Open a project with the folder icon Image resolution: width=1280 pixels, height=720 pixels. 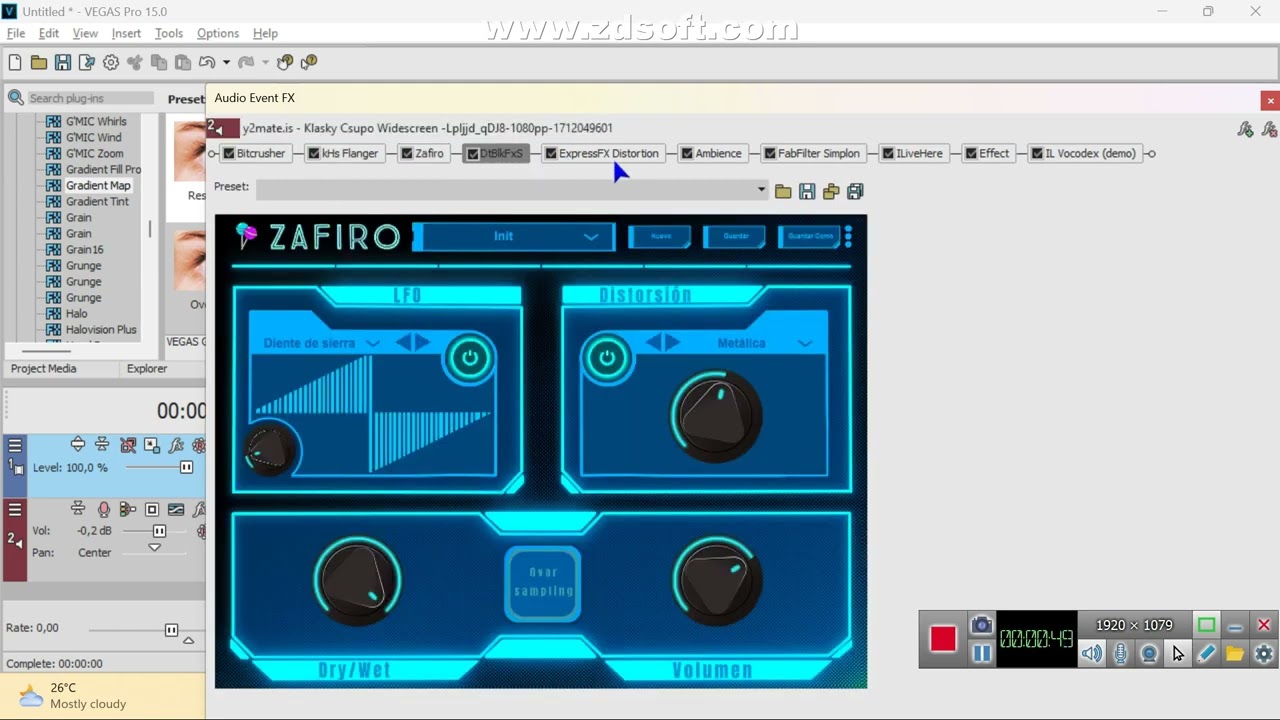tap(39, 62)
